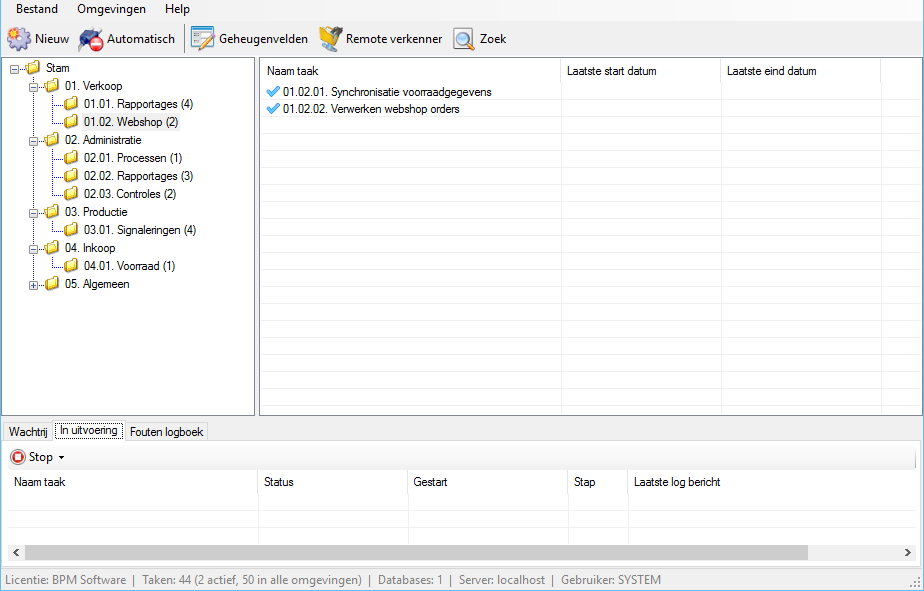The height and width of the screenshot is (591, 924).
Task: Open the Stop dropdown arrow
Action: (61, 458)
